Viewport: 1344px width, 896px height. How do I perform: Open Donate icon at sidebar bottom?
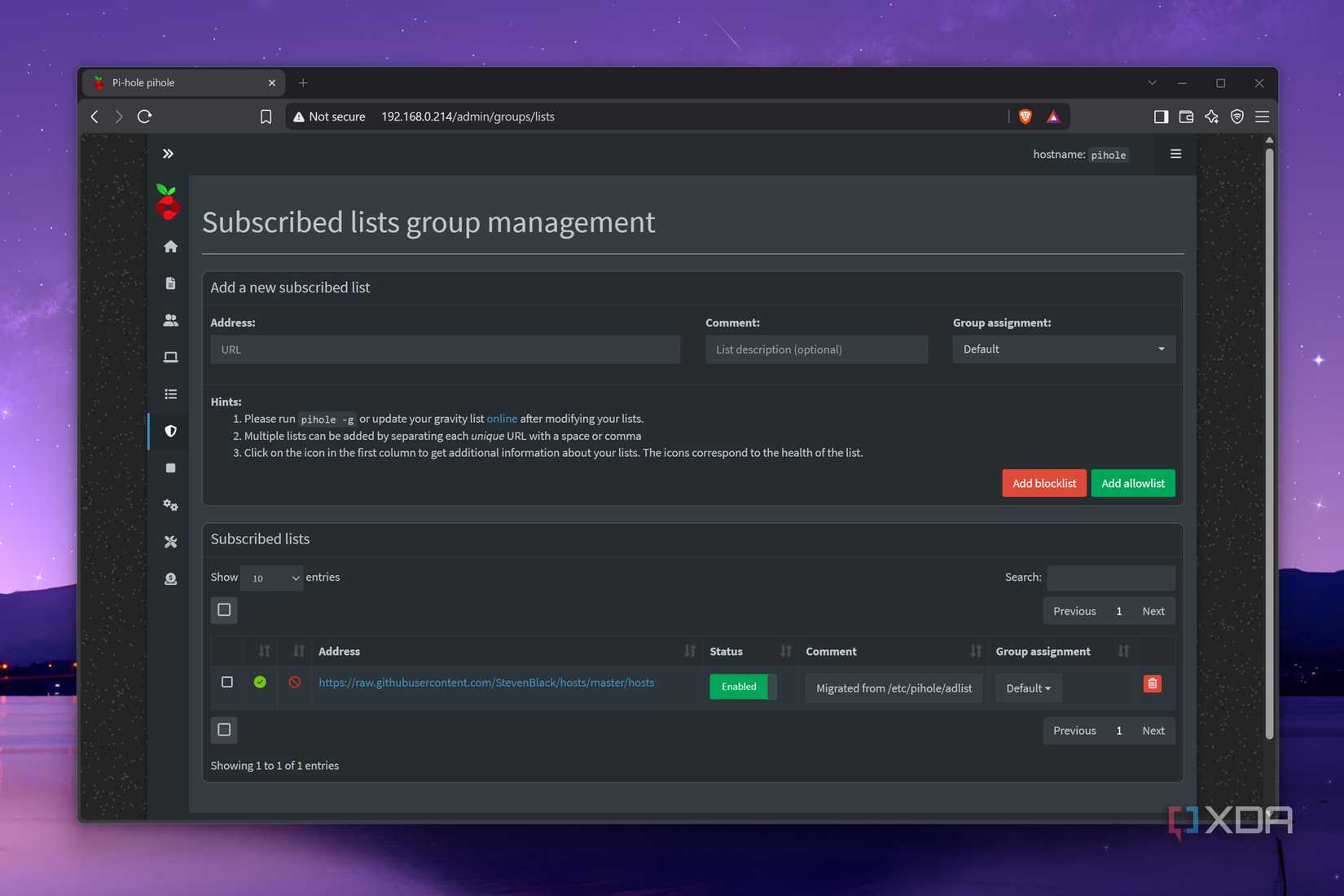click(x=170, y=578)
